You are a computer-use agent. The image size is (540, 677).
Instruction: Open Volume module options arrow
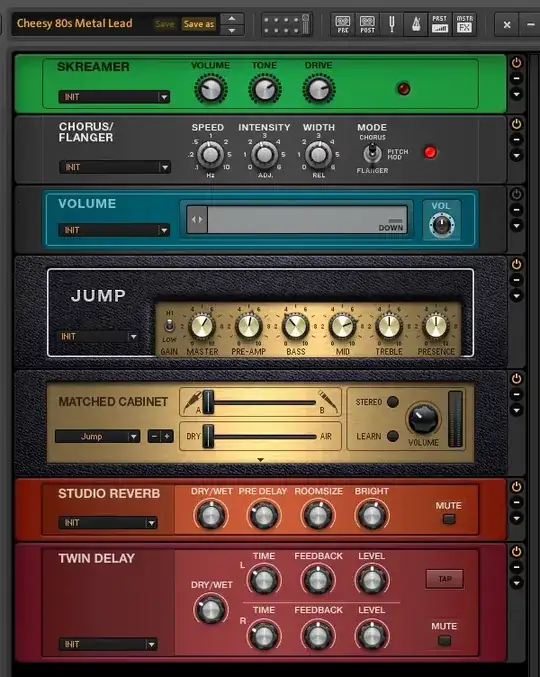pyautogui.click(x=516, y=225)
